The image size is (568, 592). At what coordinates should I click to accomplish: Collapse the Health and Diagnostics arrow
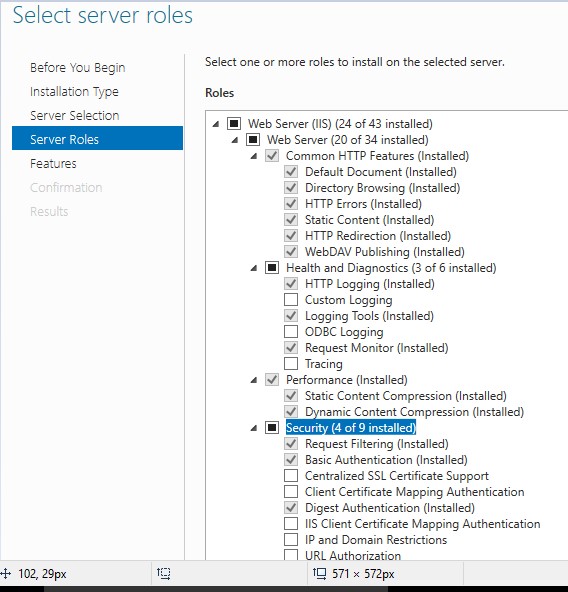254,268
